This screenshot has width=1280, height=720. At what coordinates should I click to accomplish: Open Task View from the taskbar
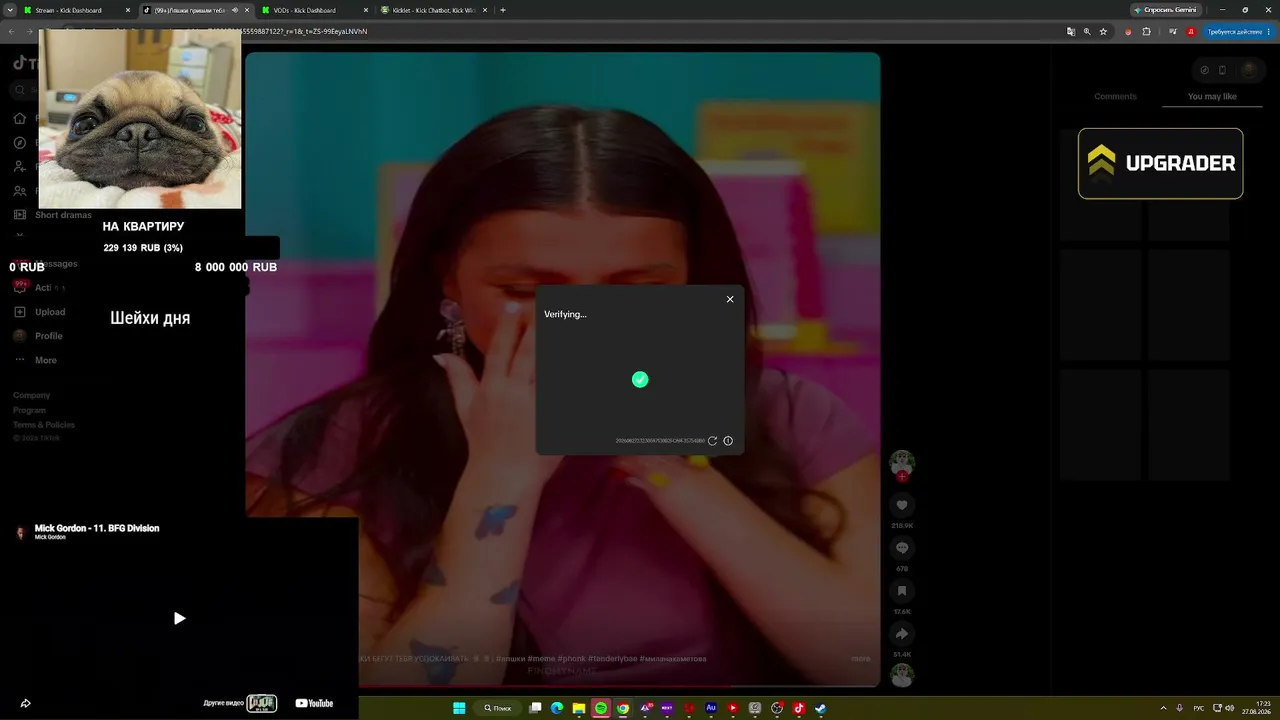535,708
